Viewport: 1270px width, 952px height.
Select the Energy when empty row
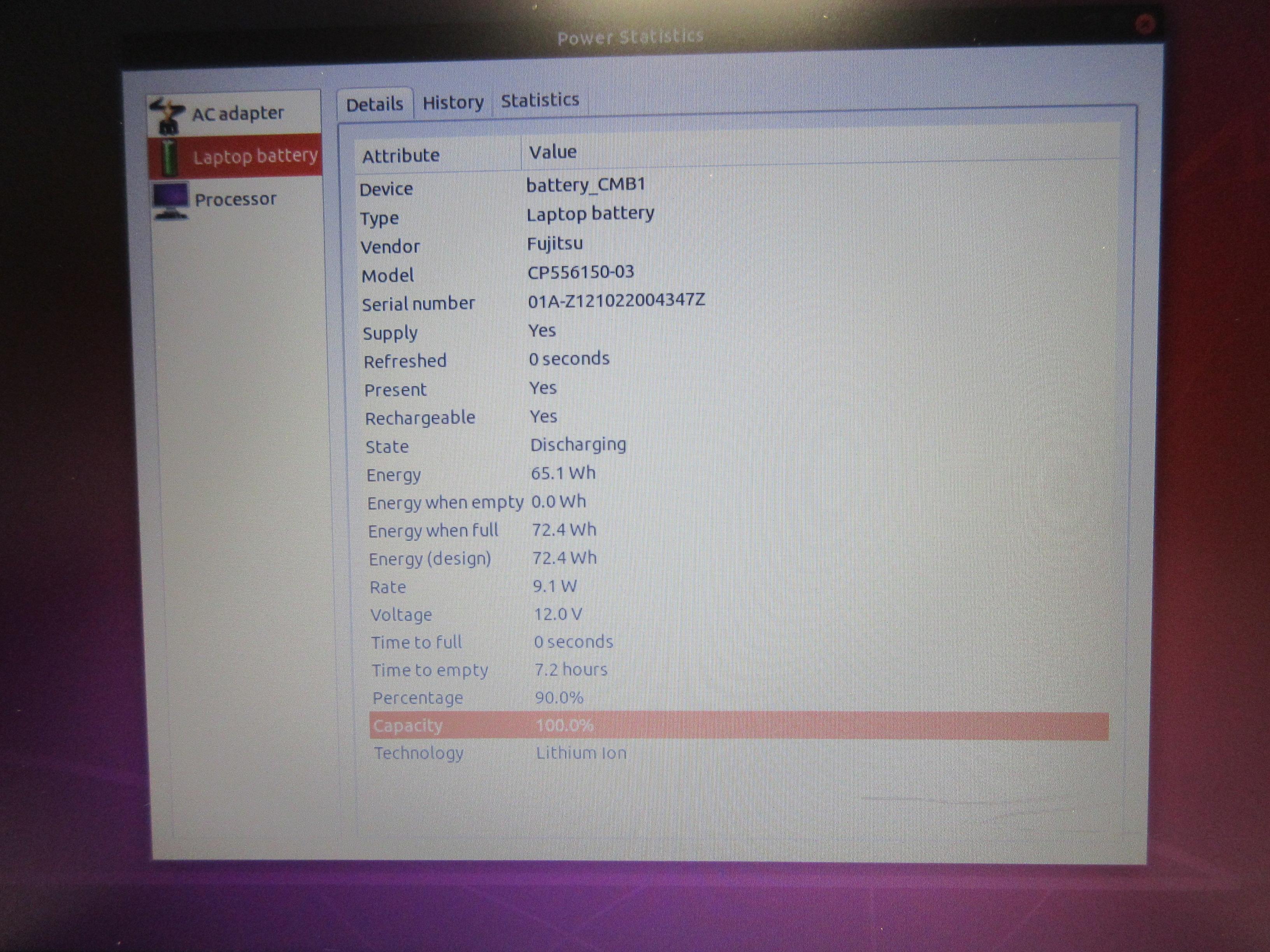click(738, 502)
